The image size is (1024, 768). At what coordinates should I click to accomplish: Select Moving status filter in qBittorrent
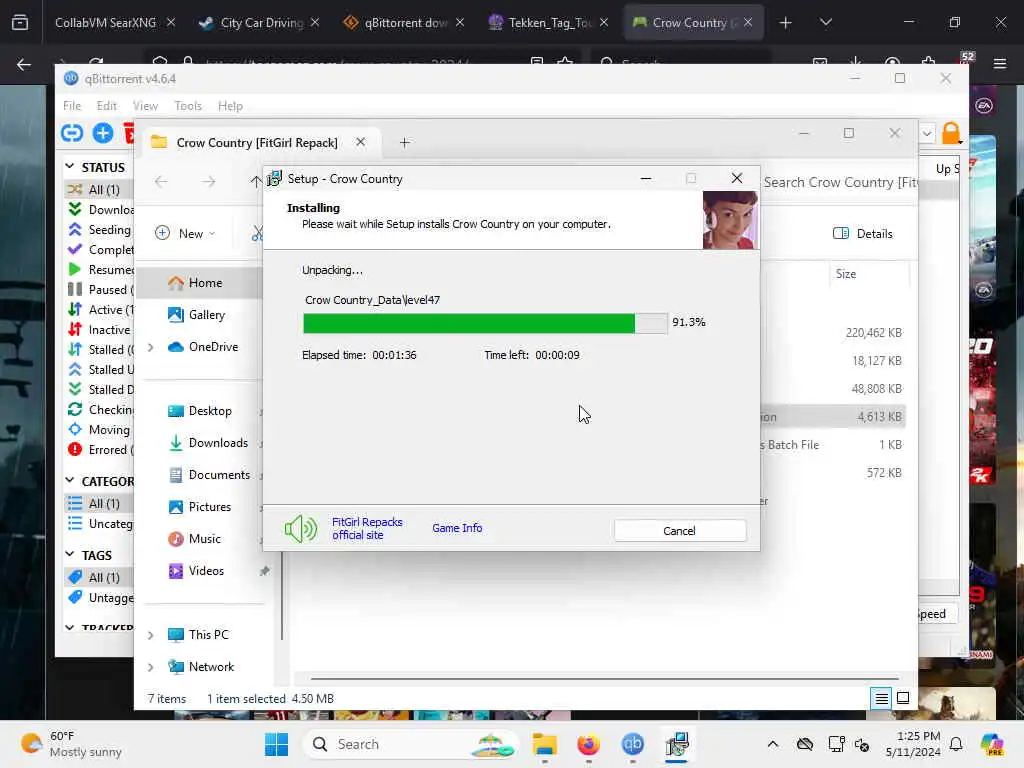100,430
